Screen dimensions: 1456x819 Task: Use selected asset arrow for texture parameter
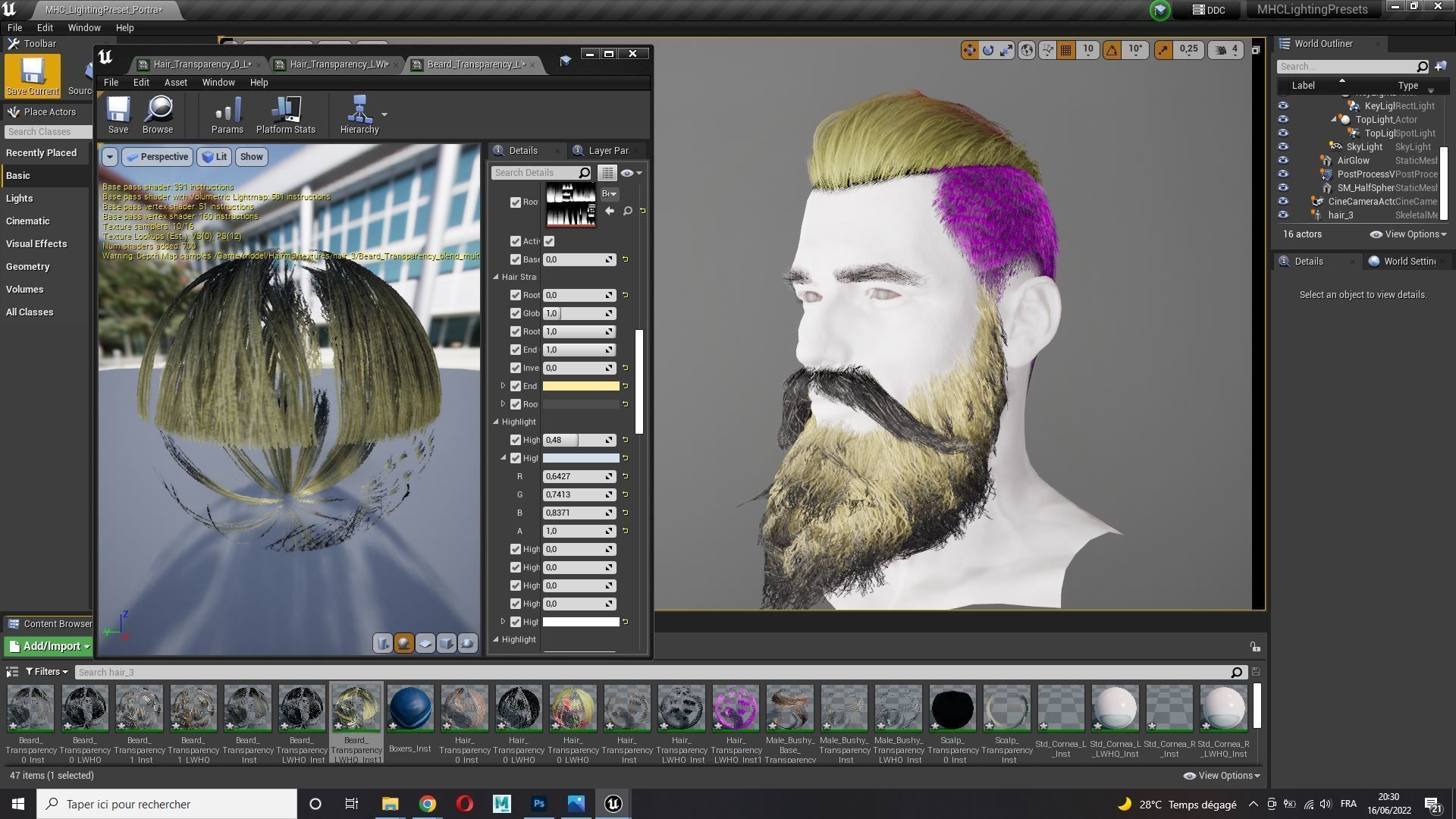610,211
